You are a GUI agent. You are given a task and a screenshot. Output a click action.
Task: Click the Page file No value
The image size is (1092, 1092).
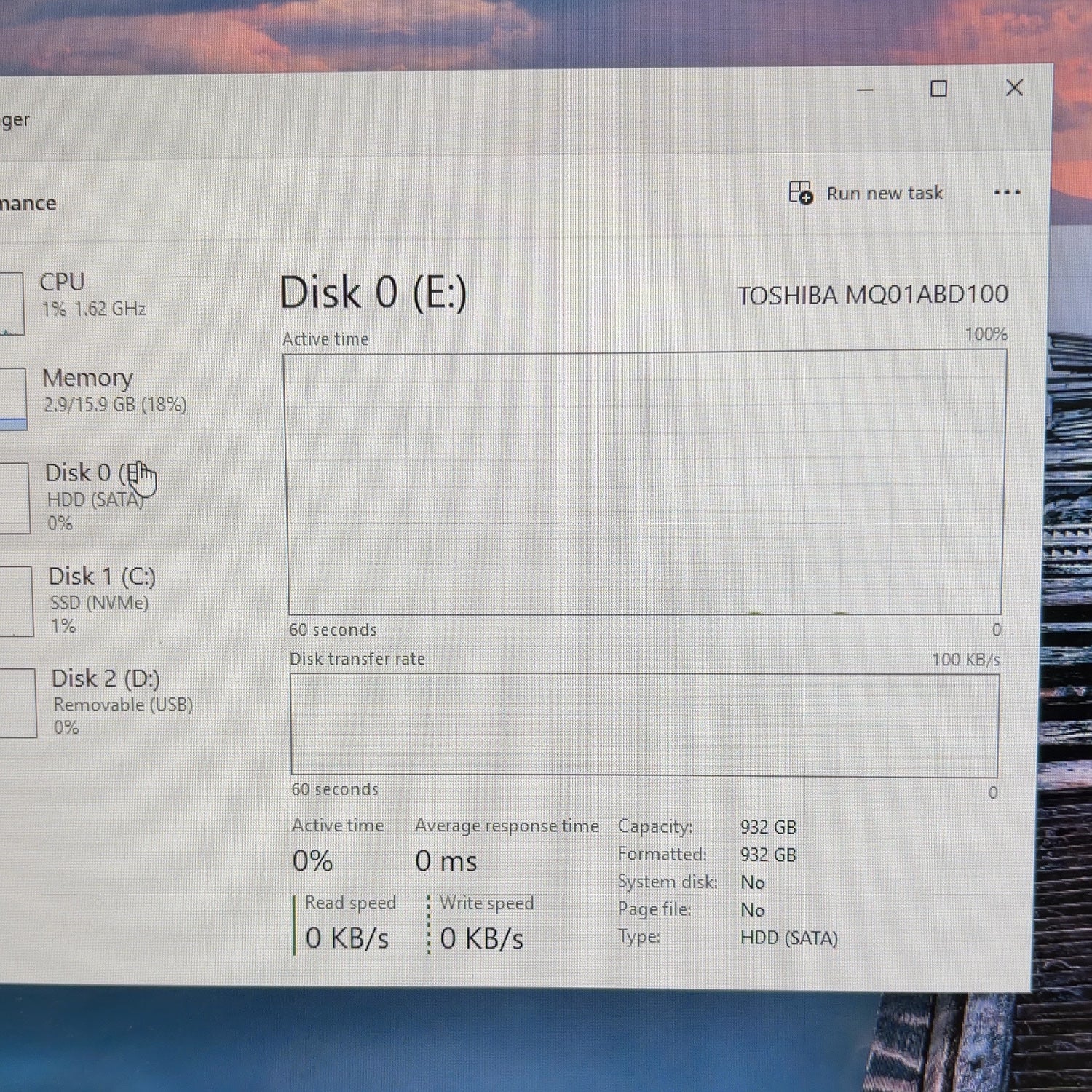[752, 910]
